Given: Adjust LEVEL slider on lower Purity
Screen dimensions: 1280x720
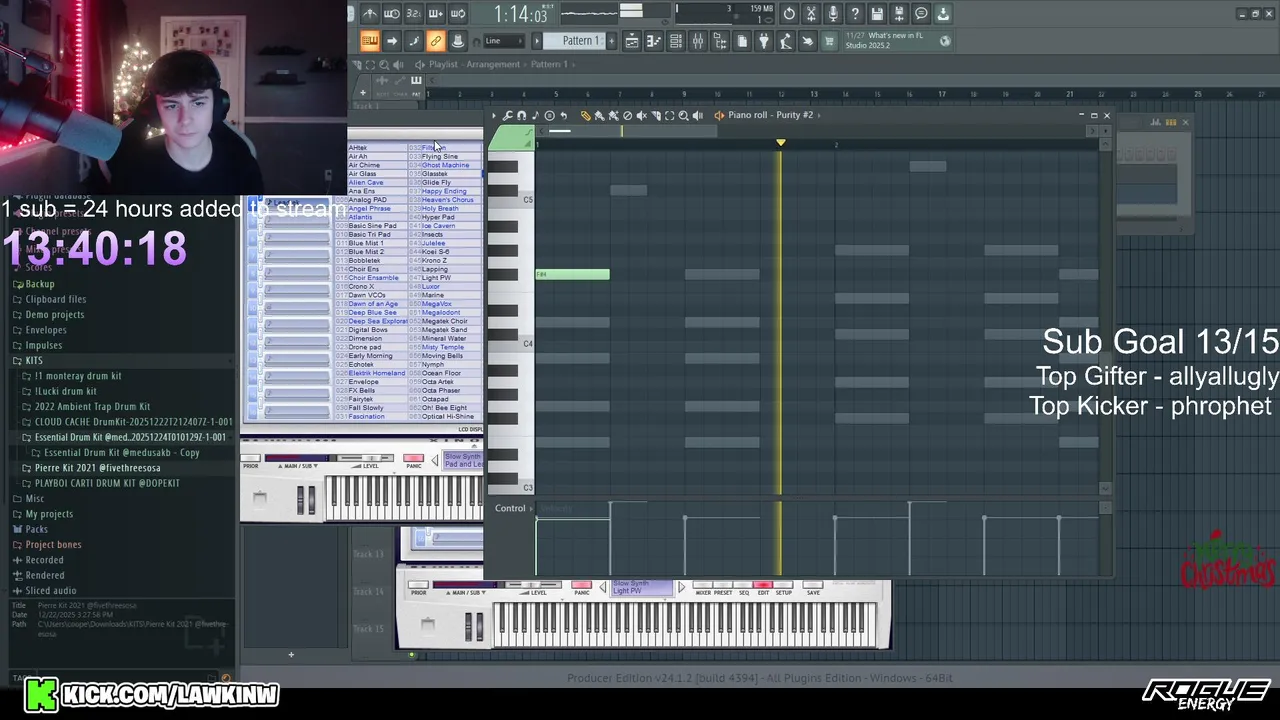Looking at the screenshot, I should (533, 585).
